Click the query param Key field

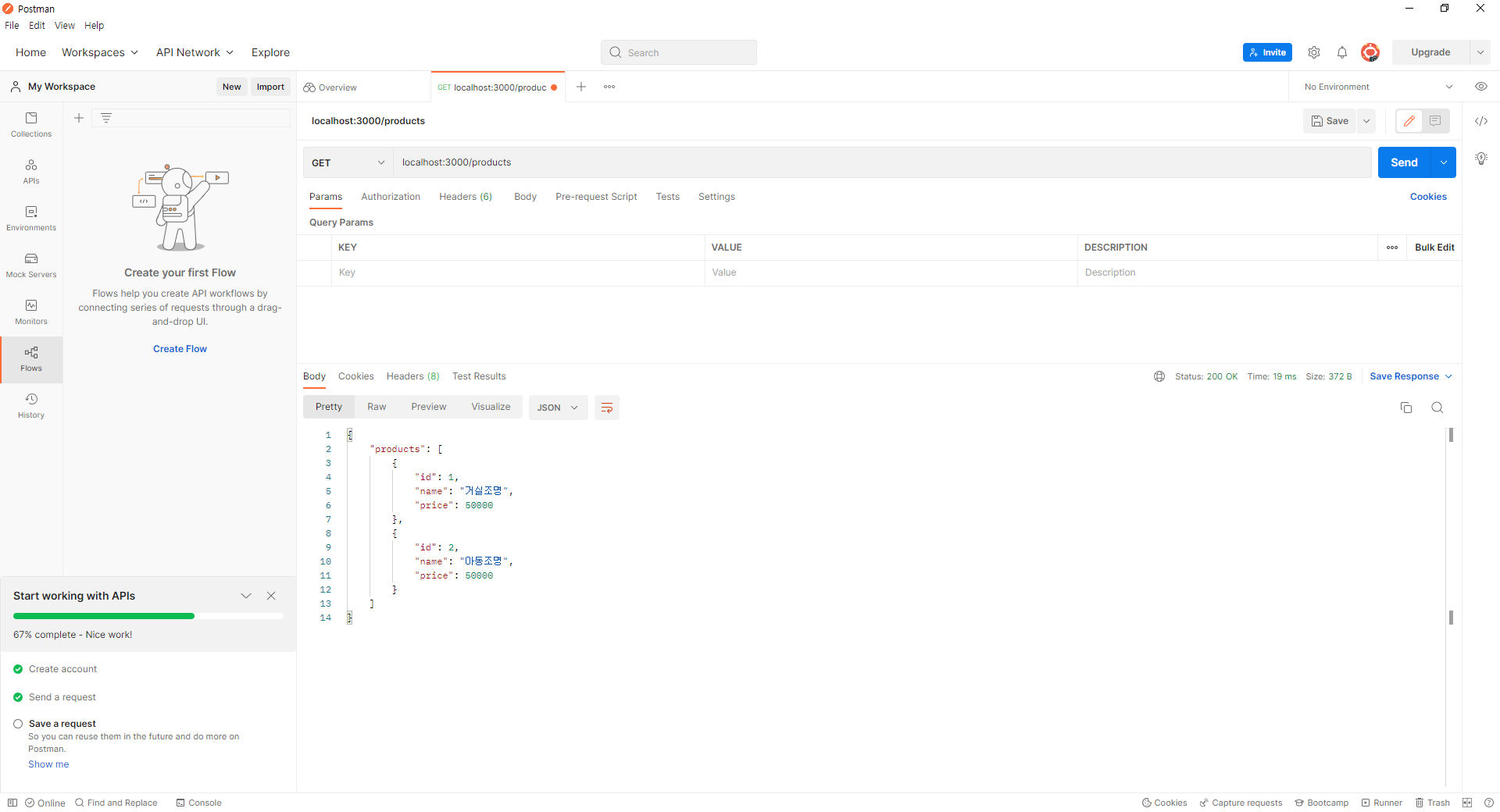pyautogui.click(x=518, y=272)
